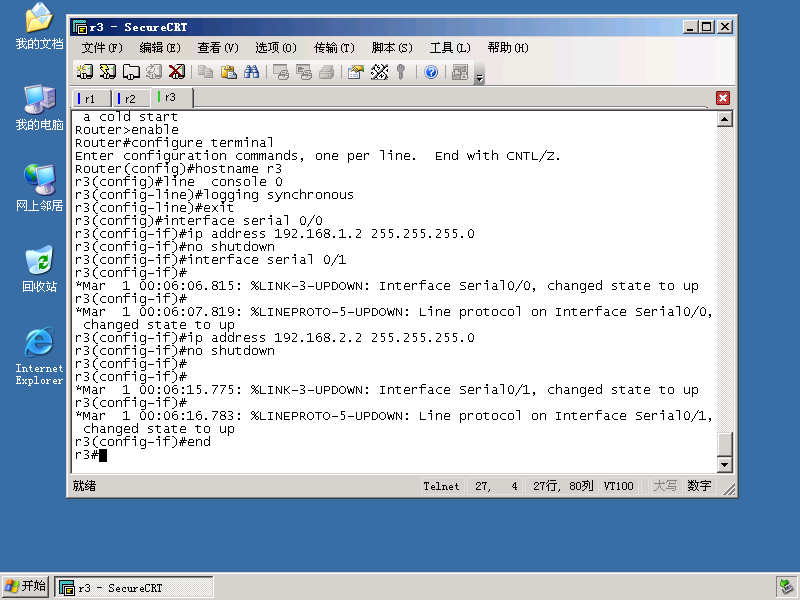Image resolution: width=800 pixels, height=600 pixels.
Task: Click the vertical scrollbar thumb
Action: pos(724,444)
